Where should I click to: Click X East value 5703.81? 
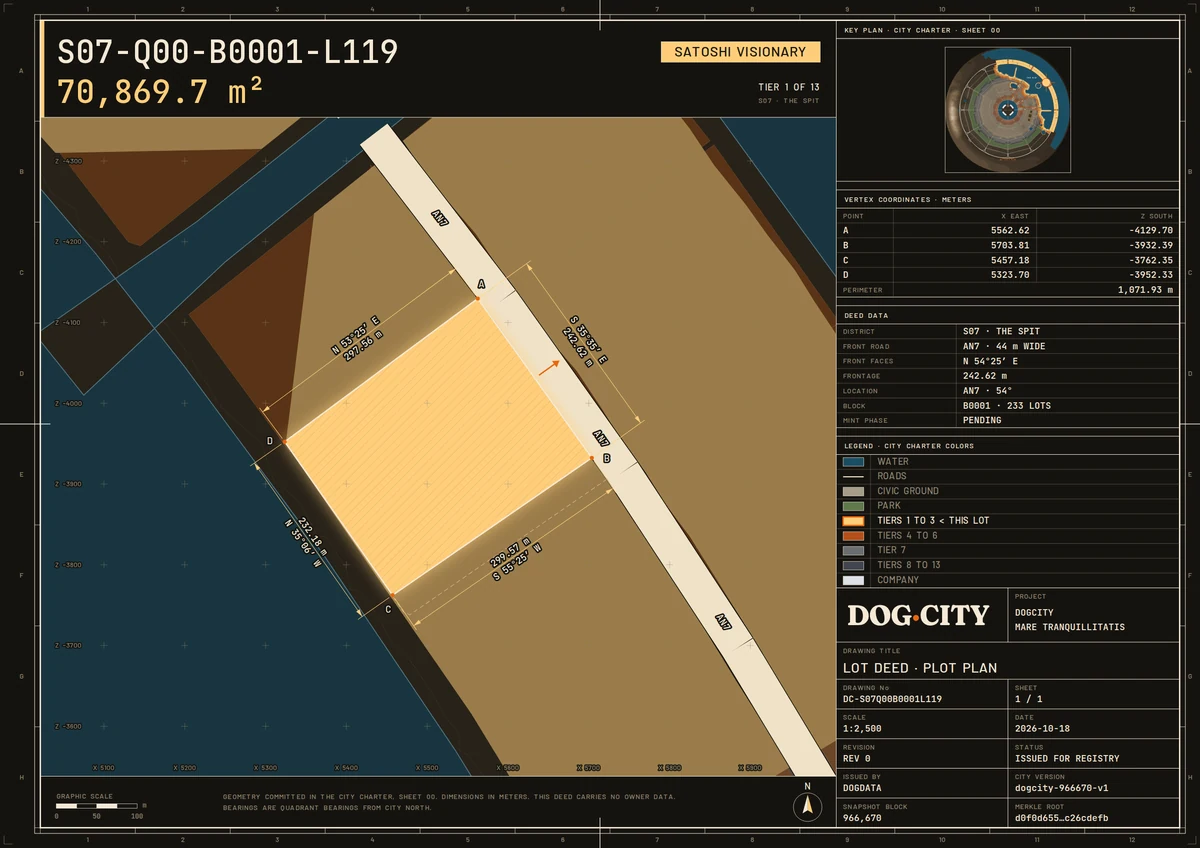tap(1009, 245)
